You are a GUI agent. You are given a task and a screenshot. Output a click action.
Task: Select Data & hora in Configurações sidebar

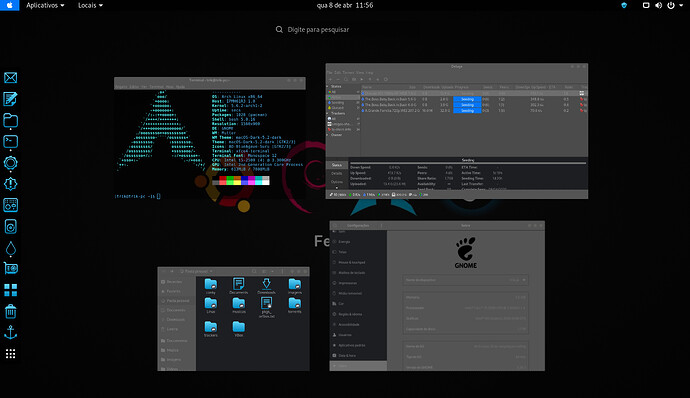coord(358,356)
